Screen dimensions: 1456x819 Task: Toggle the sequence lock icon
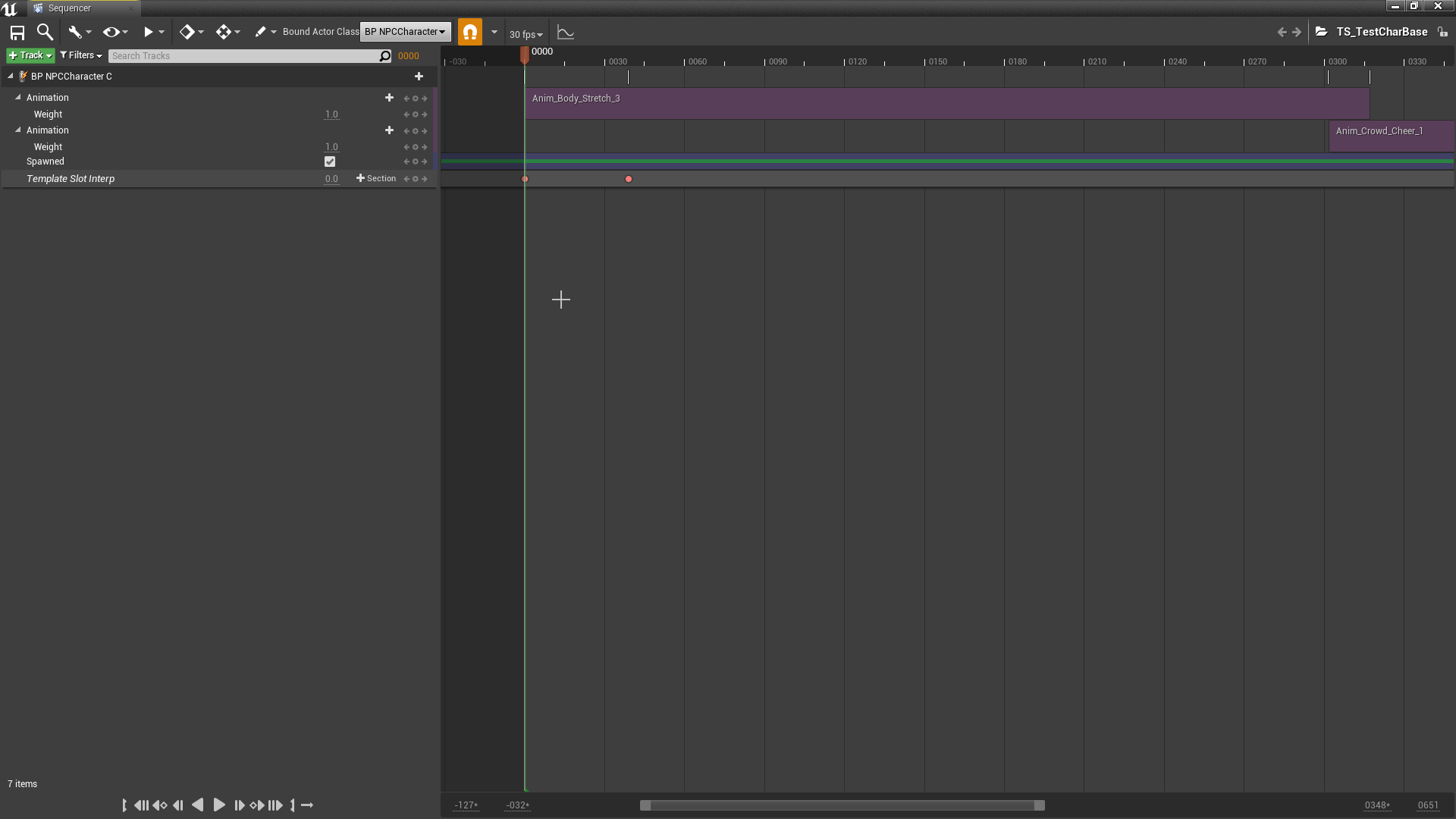(1443, 32)
